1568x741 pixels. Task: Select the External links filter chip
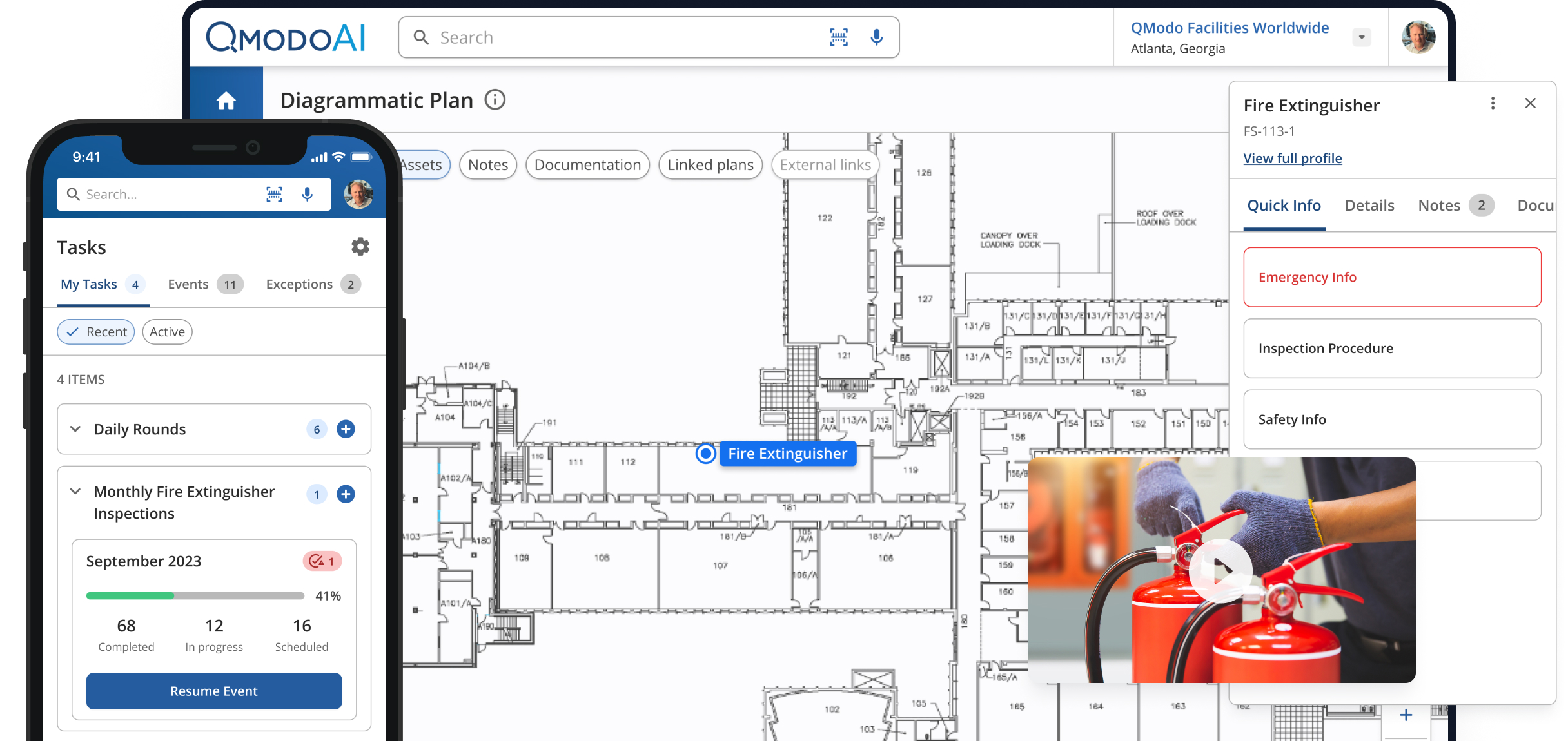coord(825,165)
